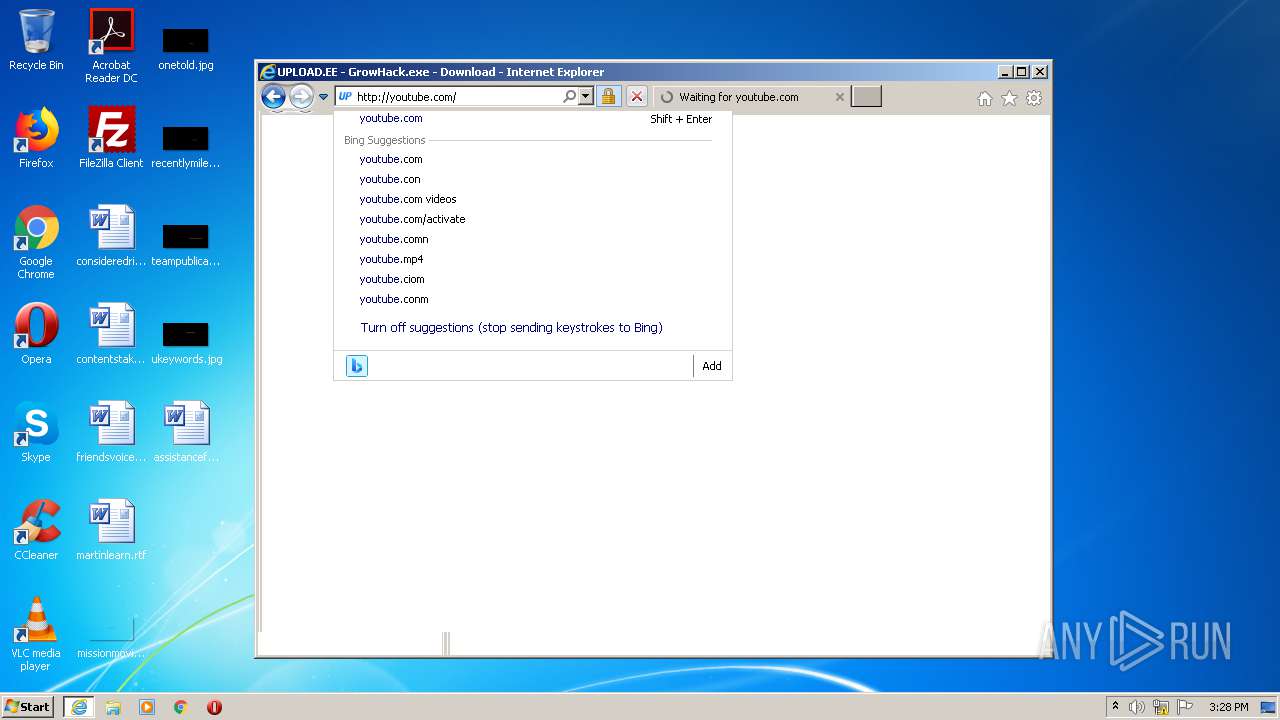Open a new tab button
The image size is (1280, 720).
[866, 97]
